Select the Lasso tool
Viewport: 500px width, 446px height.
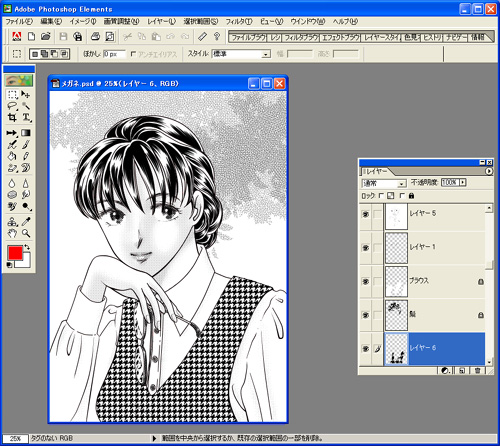tap(12, 106)
